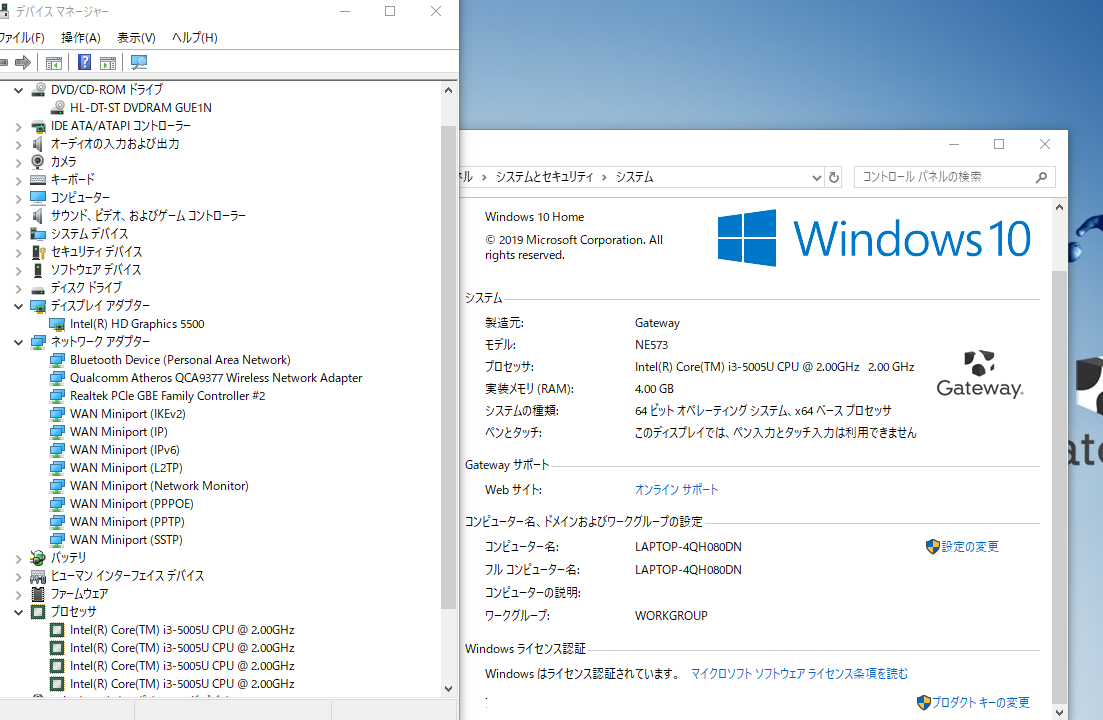
Task: Click the Qualcomm Atheros QCA9377 adapter icon
Action: click(x=57, y=378)
